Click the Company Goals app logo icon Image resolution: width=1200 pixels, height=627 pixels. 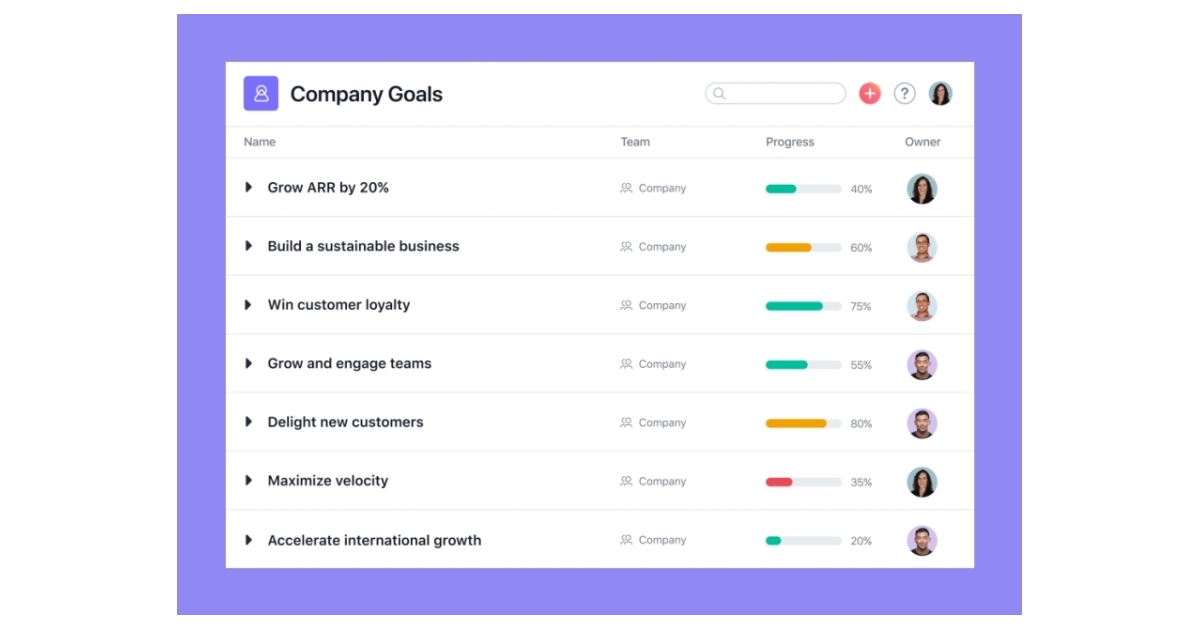(x=260, y=93)
